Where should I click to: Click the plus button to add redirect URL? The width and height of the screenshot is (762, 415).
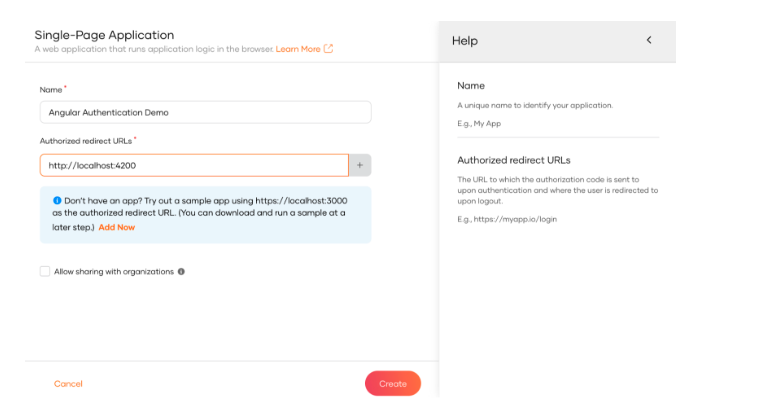coord(360,165)
